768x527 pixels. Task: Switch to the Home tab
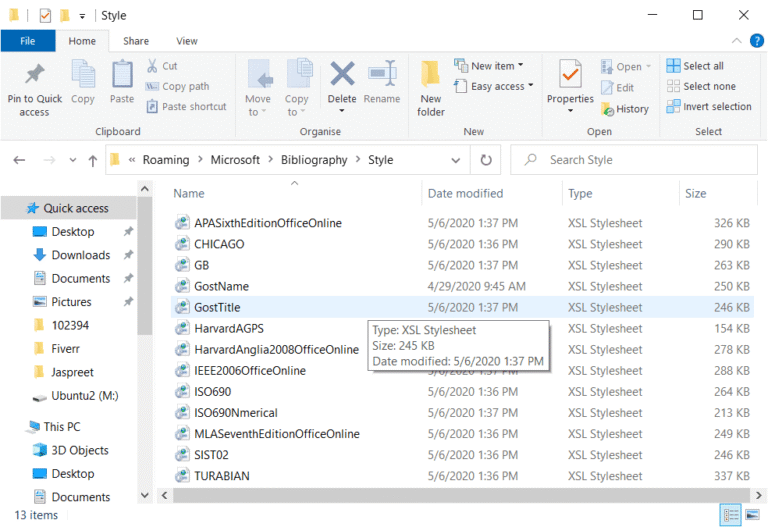click(x=82, y=41)
